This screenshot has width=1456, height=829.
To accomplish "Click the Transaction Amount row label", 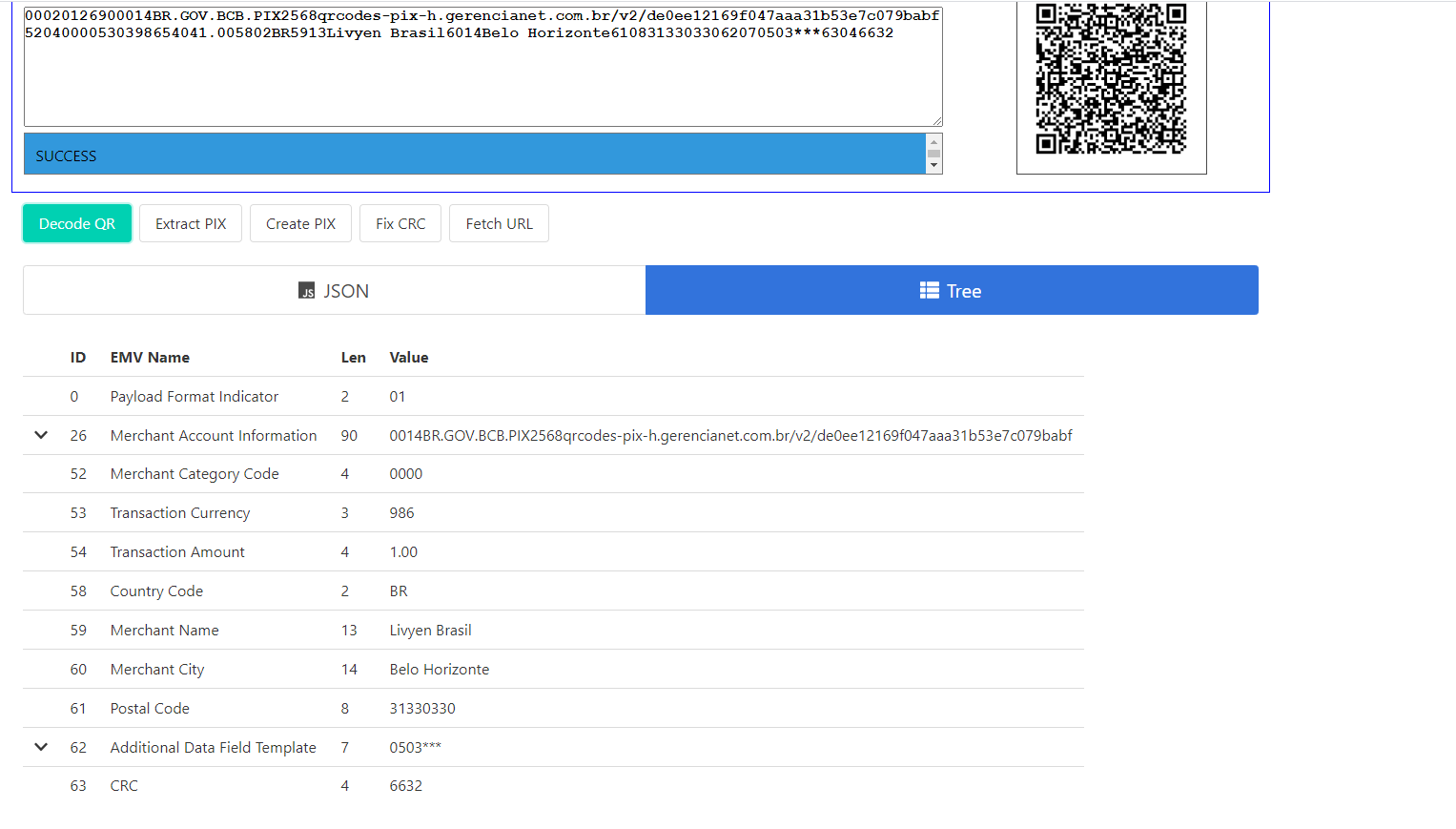I will [177, 552].
